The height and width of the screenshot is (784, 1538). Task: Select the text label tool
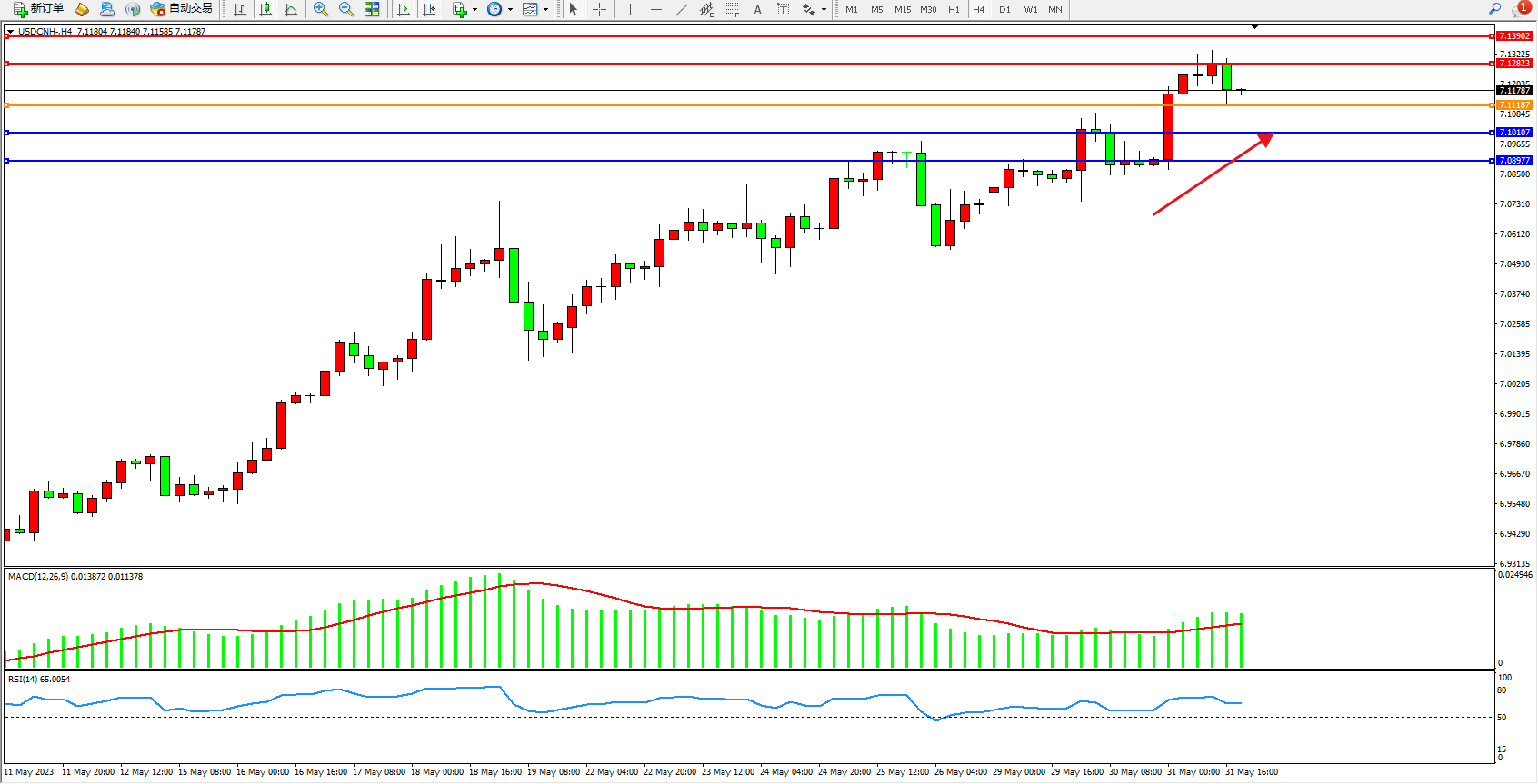click(783, 9)
